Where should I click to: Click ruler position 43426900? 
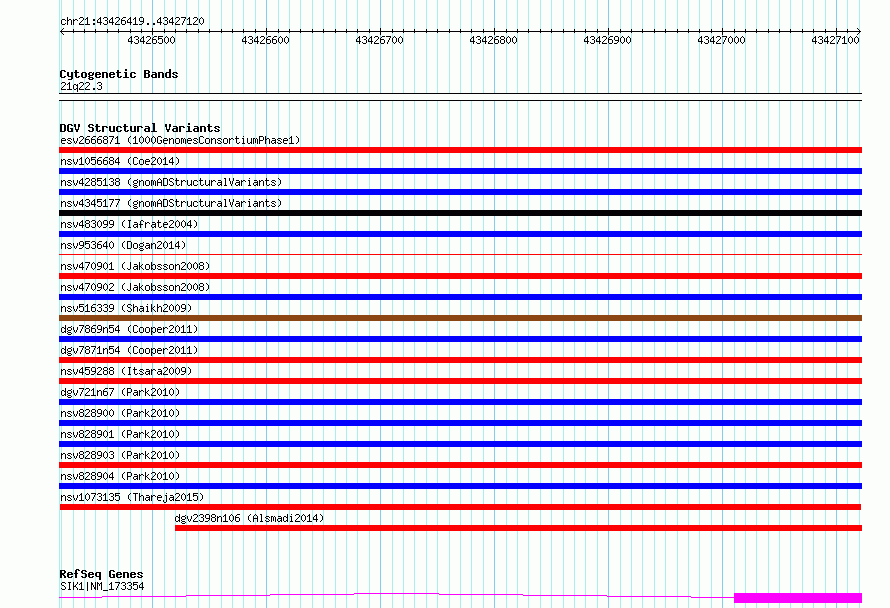tap(607, 40)
